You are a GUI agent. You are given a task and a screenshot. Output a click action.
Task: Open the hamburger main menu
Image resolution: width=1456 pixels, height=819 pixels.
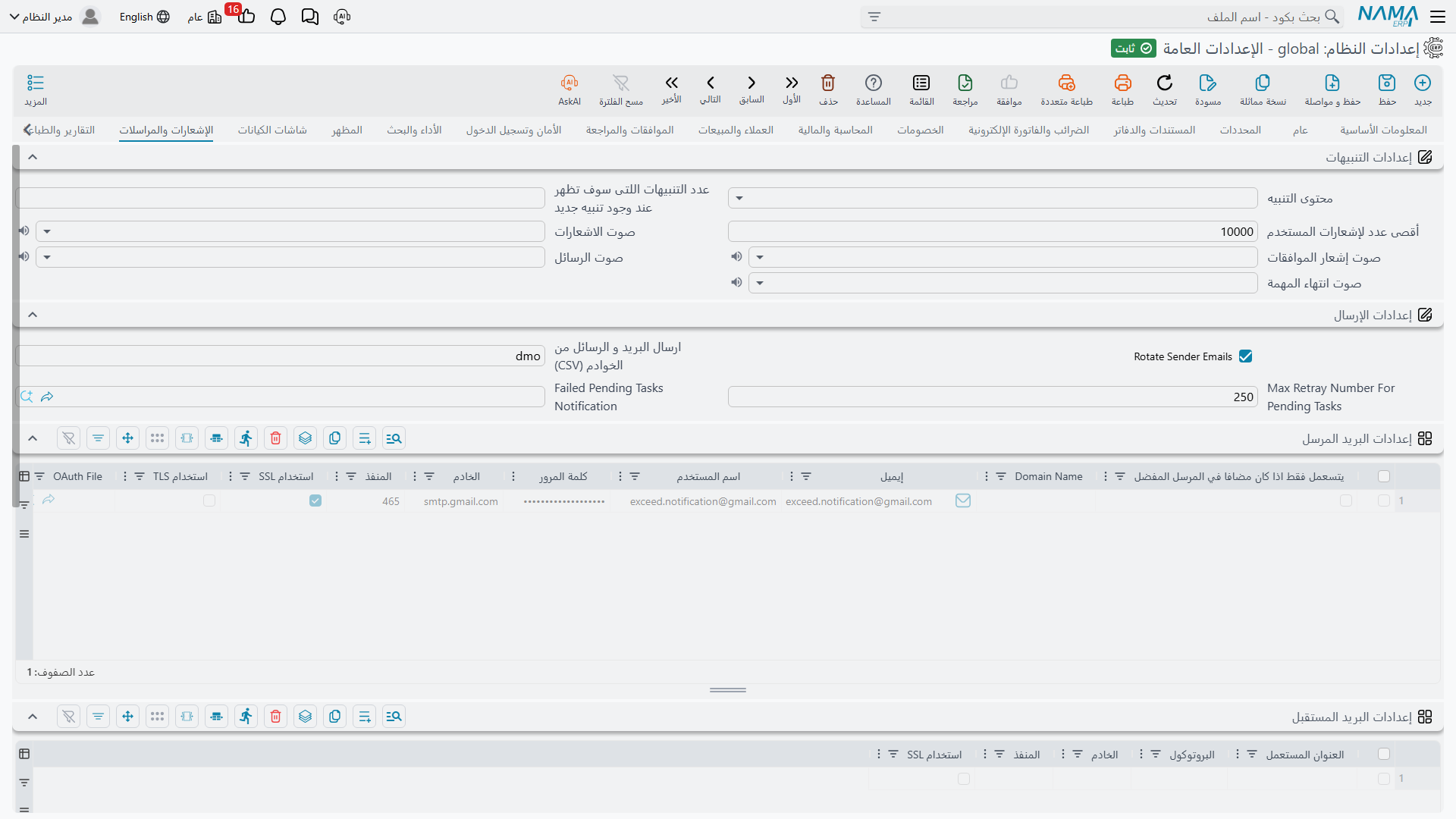pos(1437,17)
